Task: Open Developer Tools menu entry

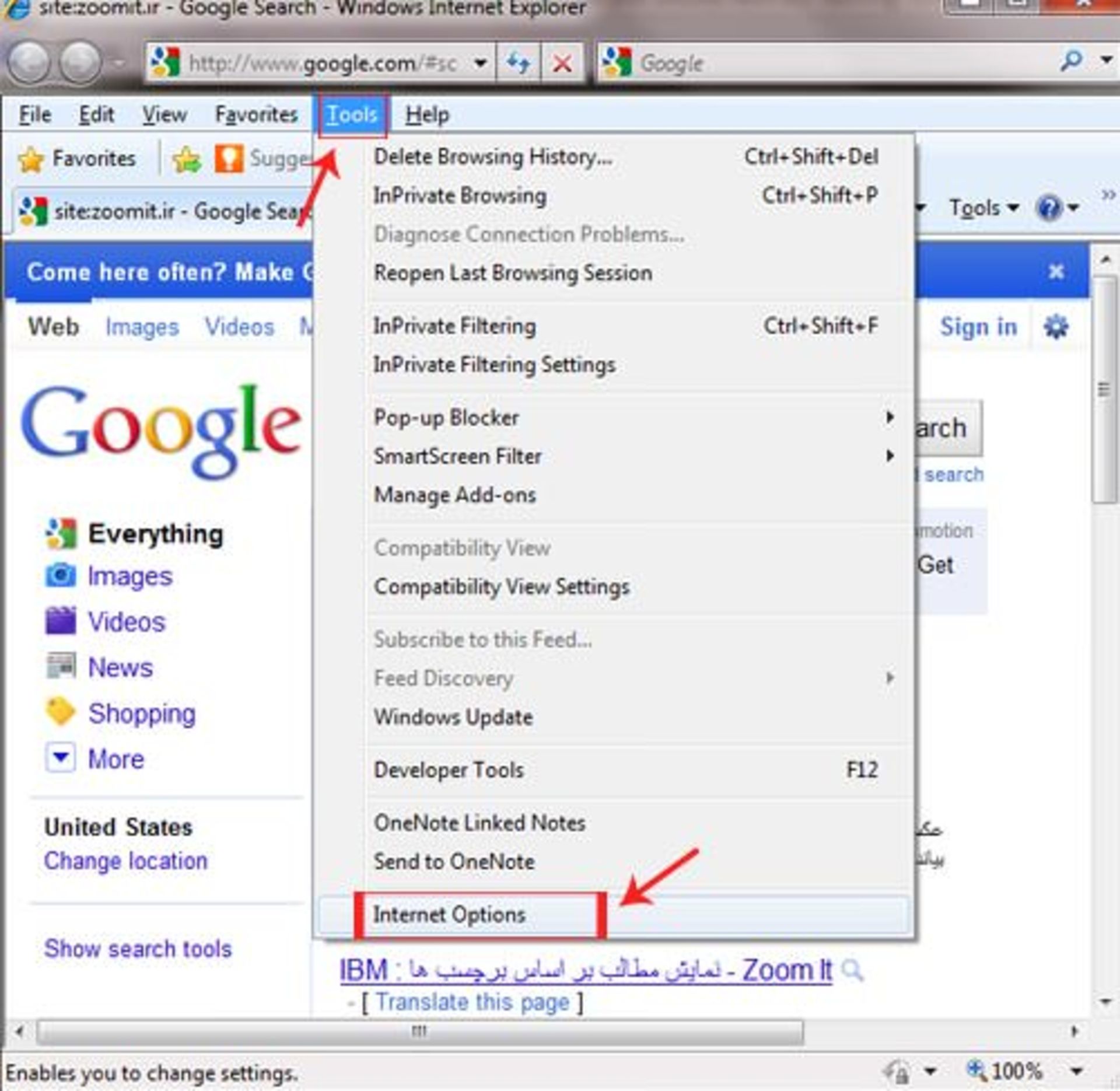Action: pos(614,770)
